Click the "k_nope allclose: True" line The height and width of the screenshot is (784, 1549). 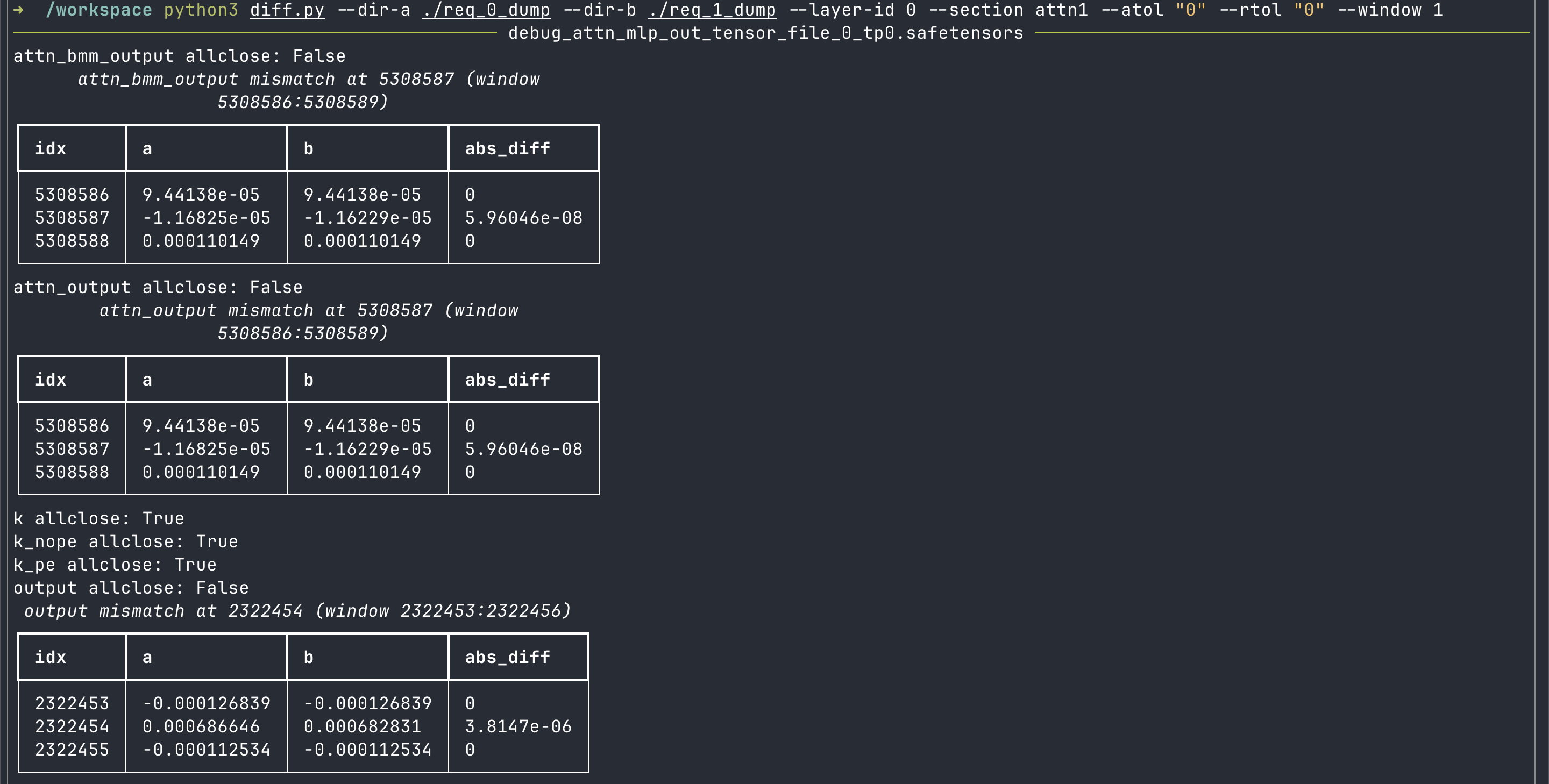[x=126, y=541]
